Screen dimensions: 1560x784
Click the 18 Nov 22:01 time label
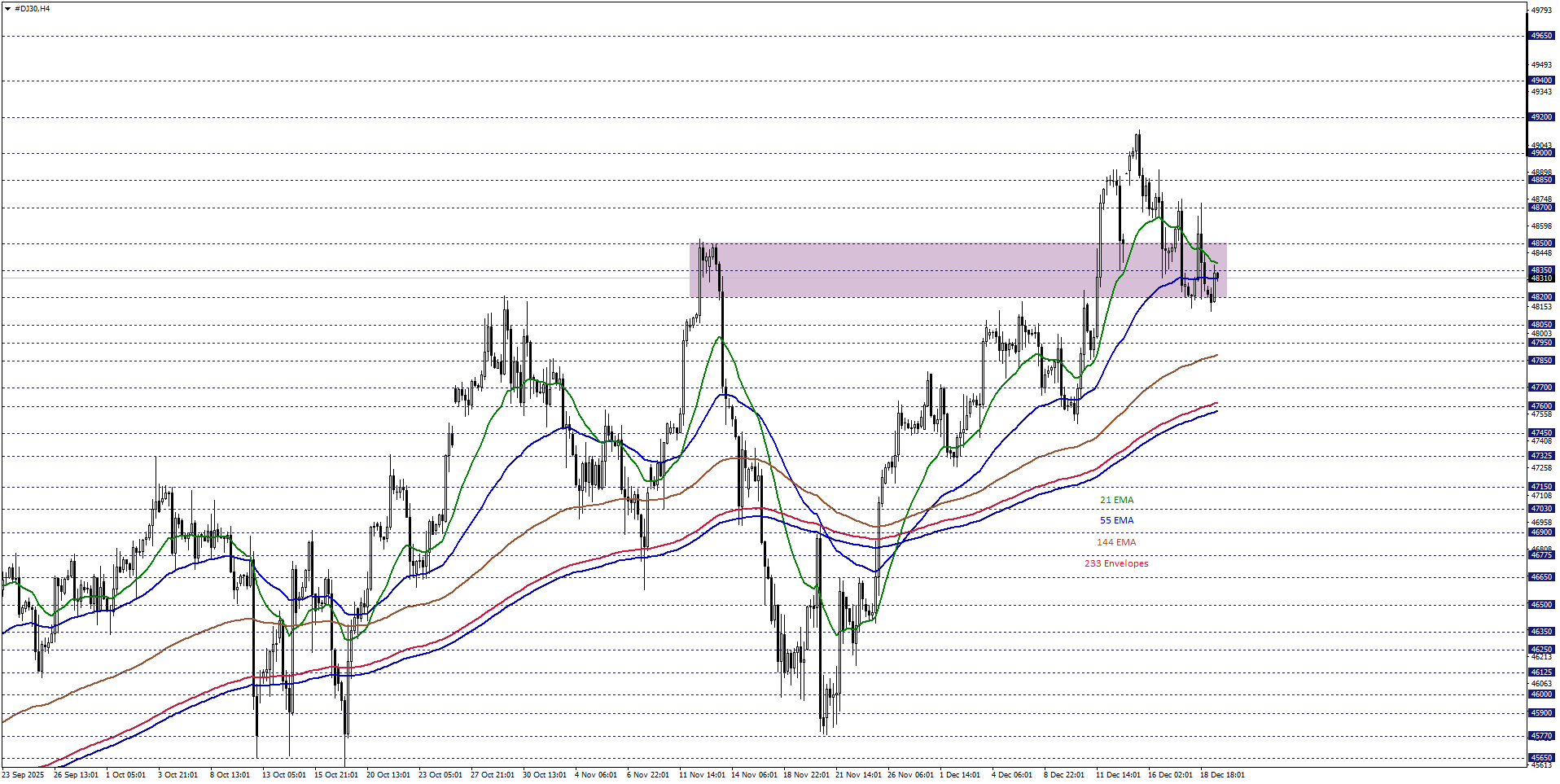tap(806, 775)
